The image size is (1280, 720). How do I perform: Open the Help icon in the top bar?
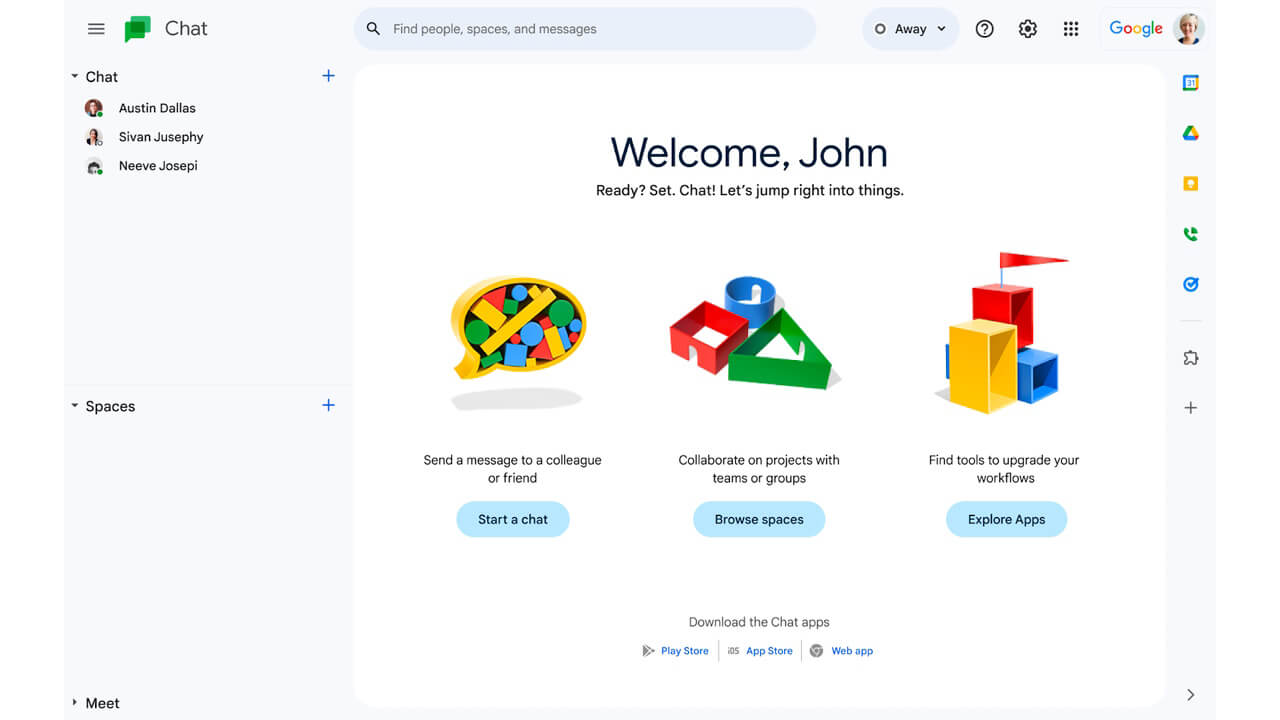984,28
